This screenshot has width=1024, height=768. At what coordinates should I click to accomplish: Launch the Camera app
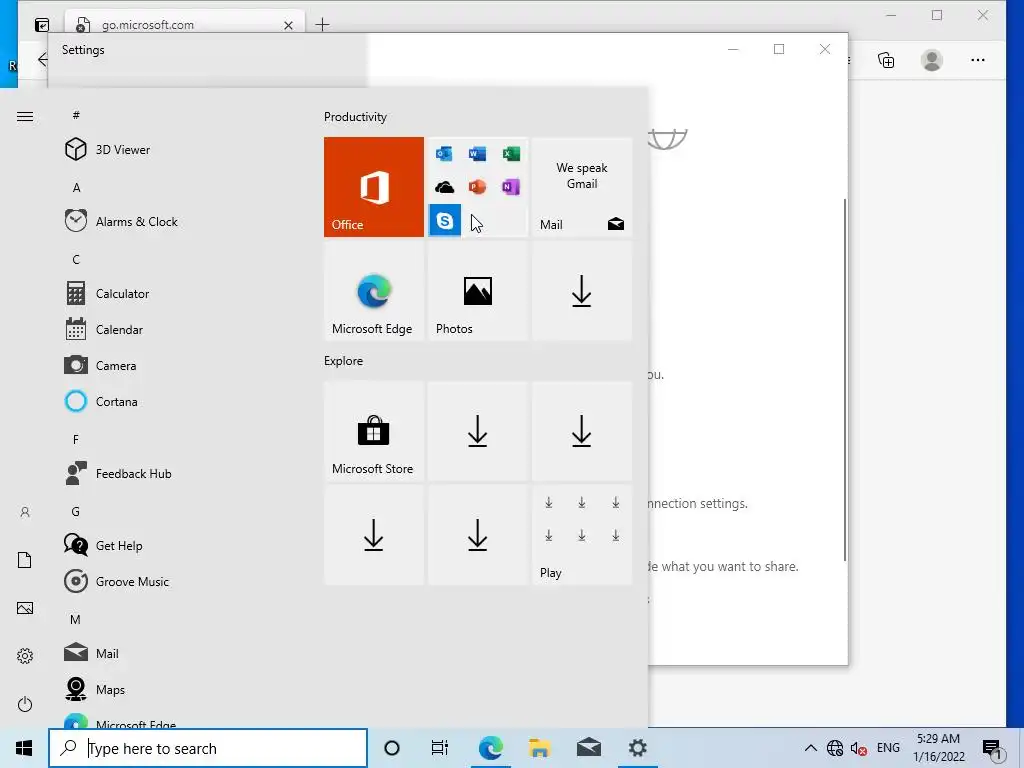point(178,365)
